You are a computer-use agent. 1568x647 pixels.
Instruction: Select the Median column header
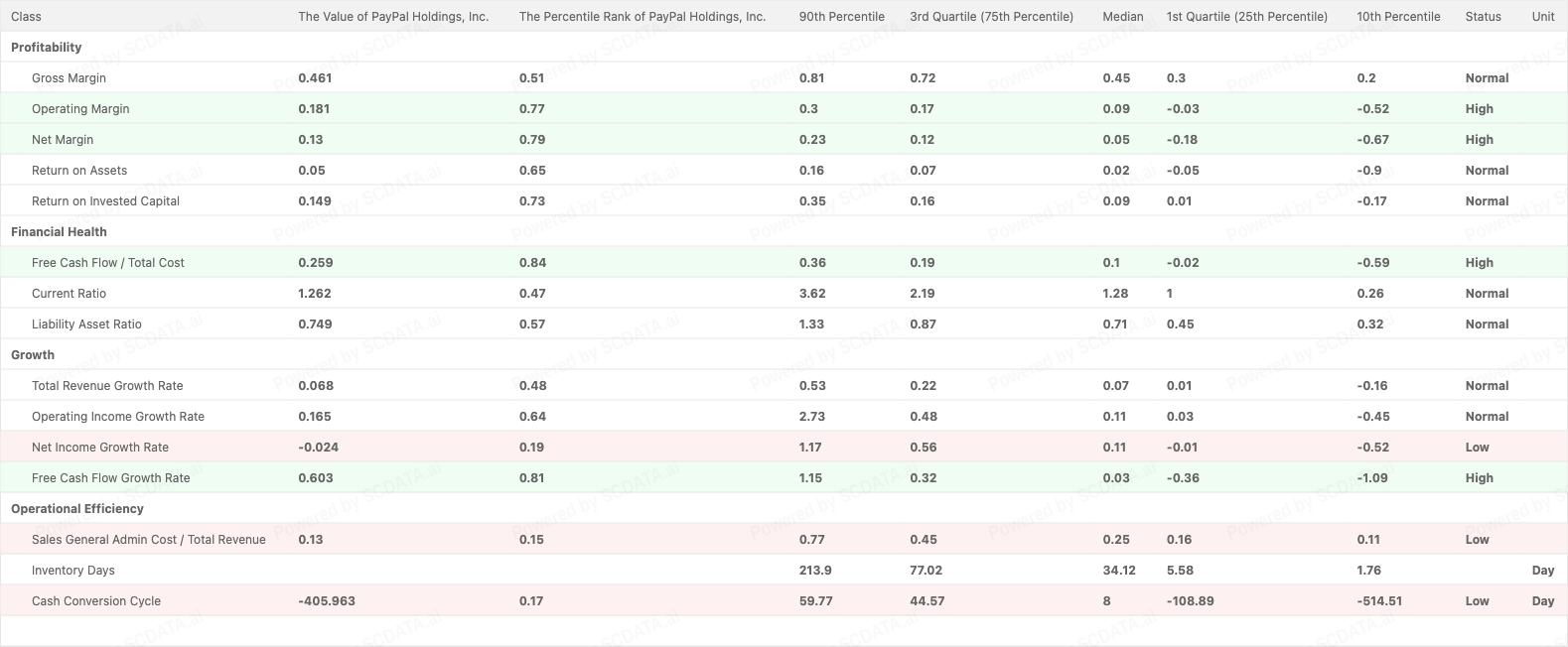[x=1122, y=17]
